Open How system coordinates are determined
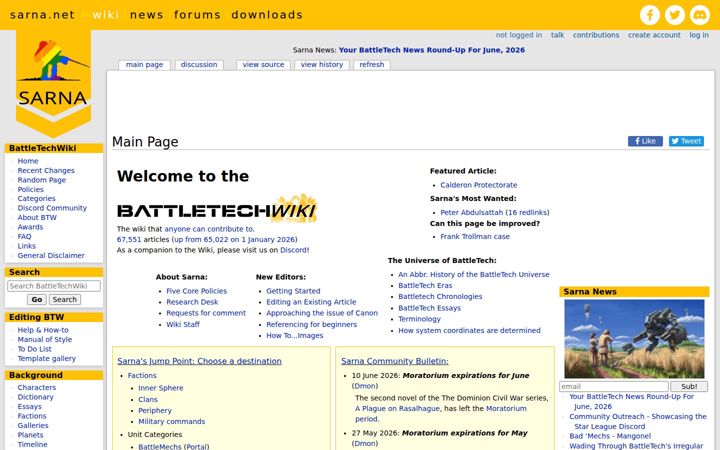 coord(469,331)
